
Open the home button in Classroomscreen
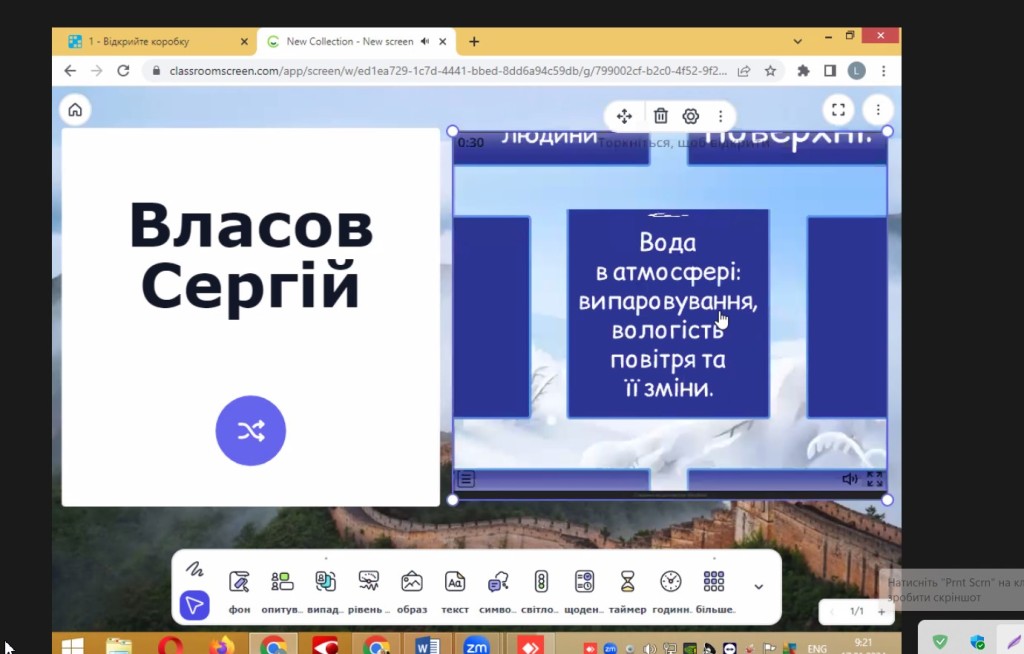pos(75,110)
